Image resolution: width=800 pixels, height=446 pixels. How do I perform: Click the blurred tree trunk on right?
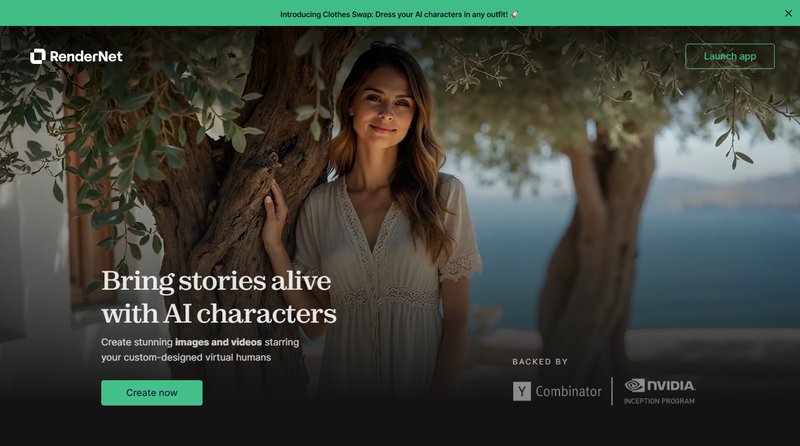597,245
